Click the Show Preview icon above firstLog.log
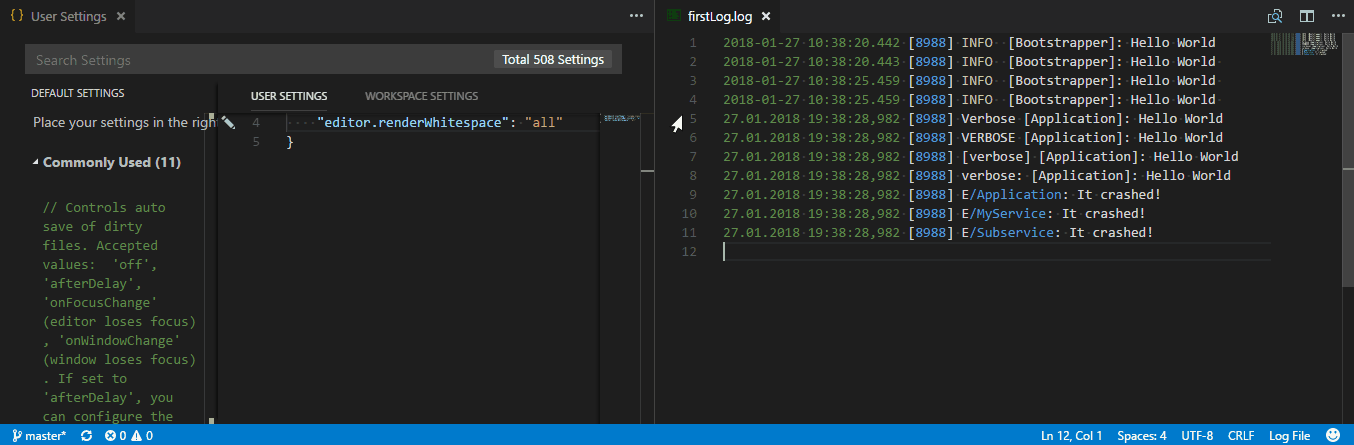This screenshot has width=1354, height=445. [1275, 16]
